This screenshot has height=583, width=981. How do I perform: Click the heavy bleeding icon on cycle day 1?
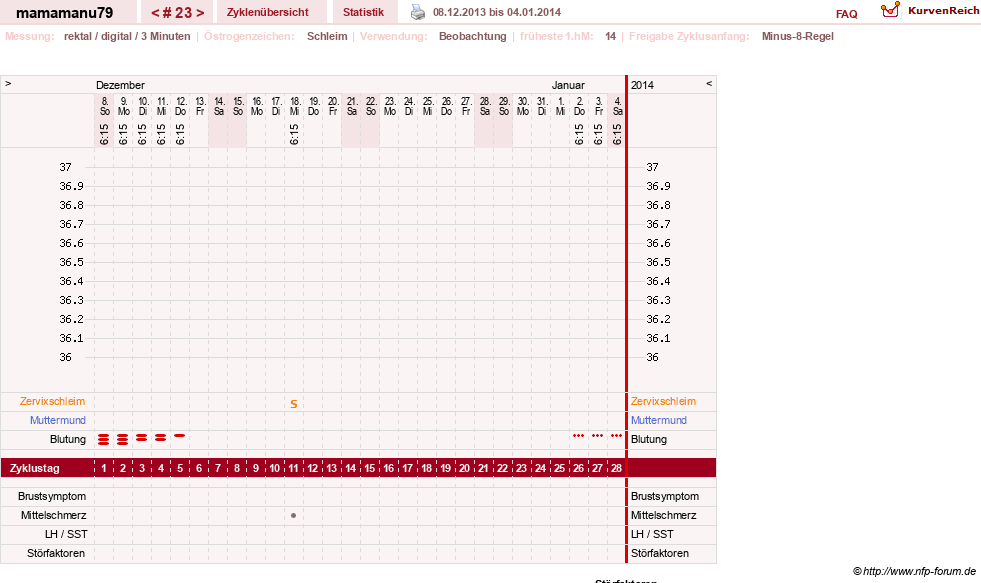click(x=103, y=440)
